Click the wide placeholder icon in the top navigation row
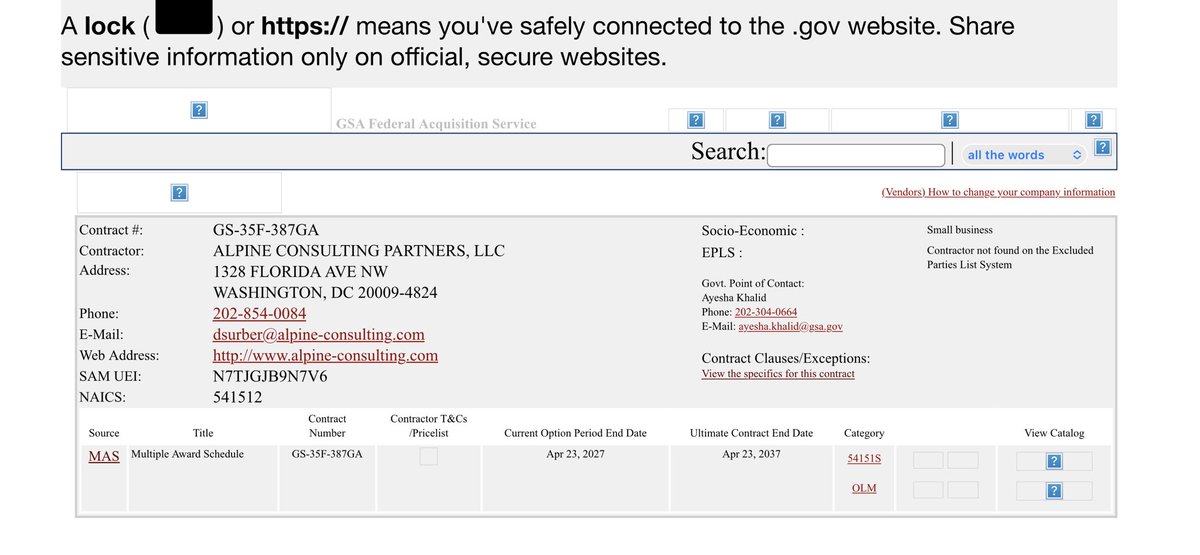 pyautogui.click(x=950, y=120)
